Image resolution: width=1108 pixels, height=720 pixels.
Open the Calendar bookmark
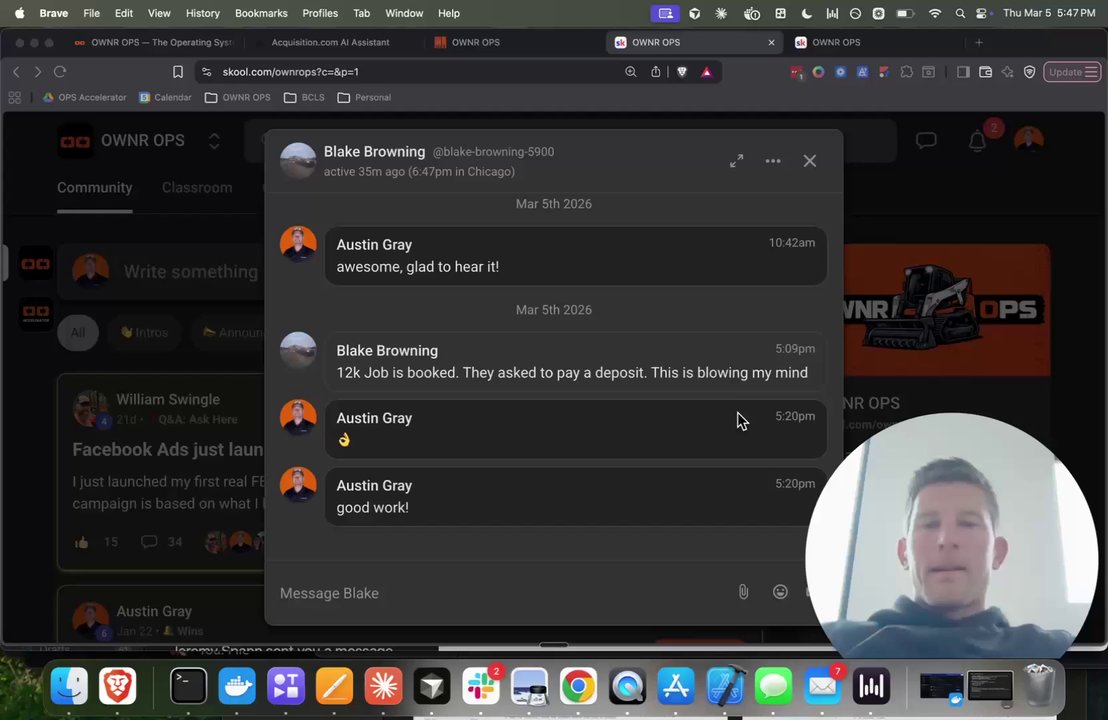tap(165, 98)
